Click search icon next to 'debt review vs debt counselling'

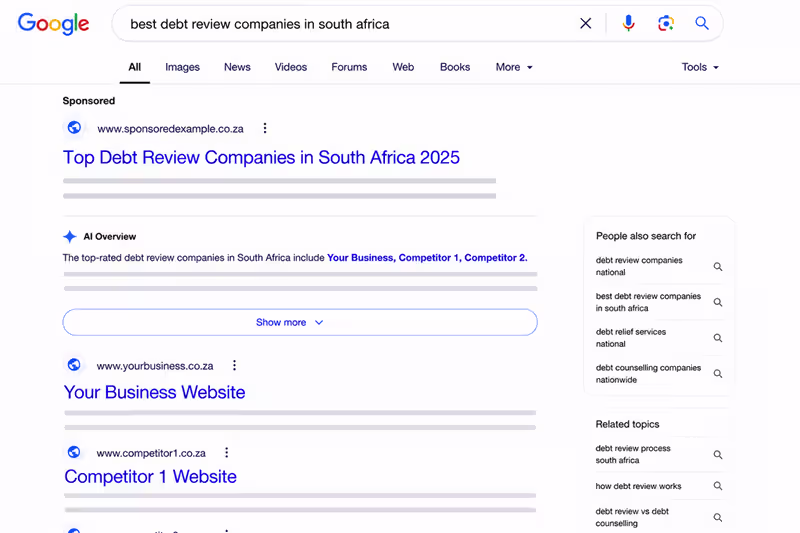coord(718,517)
